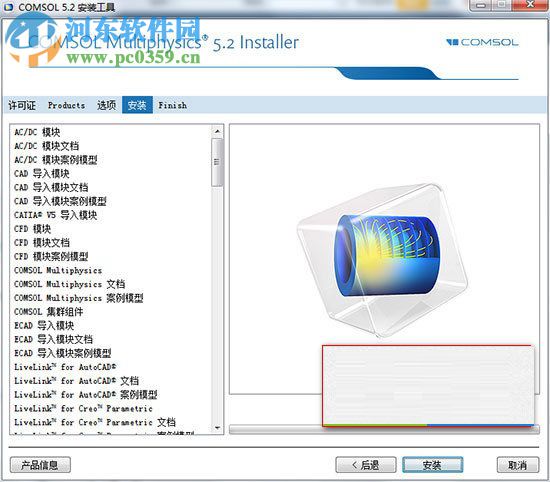
Task: Select the 'LiveLink for AutoCAD 案例模型' row
Action: 111,395
